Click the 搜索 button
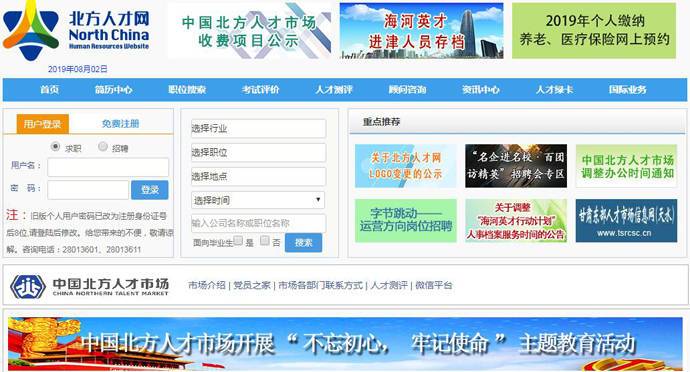 pos(304,243)
